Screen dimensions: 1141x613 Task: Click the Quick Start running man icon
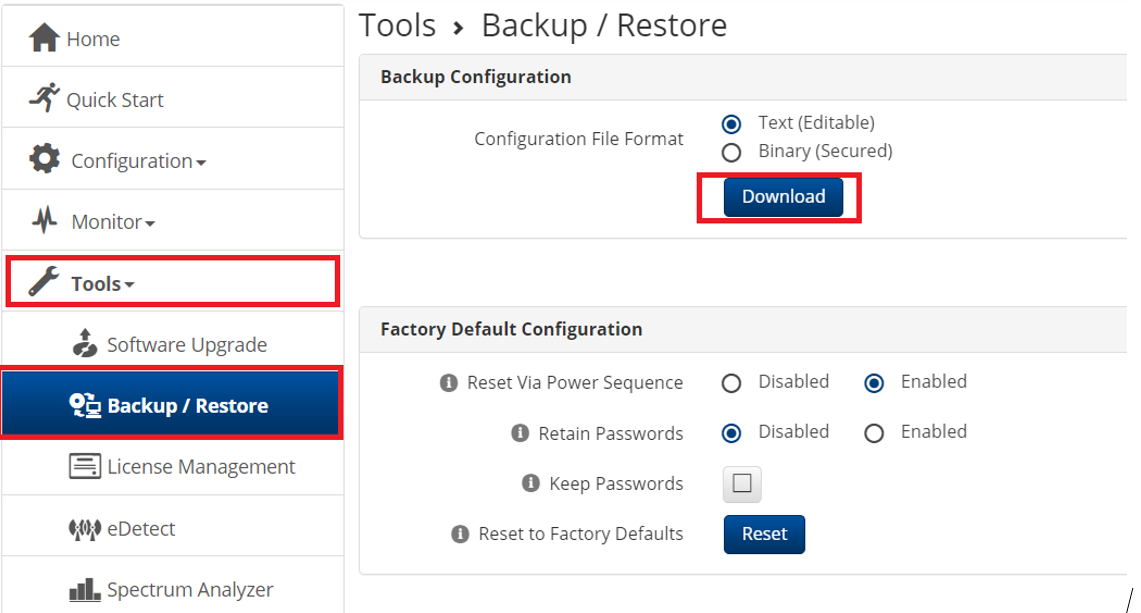click(x=45, y=98)
